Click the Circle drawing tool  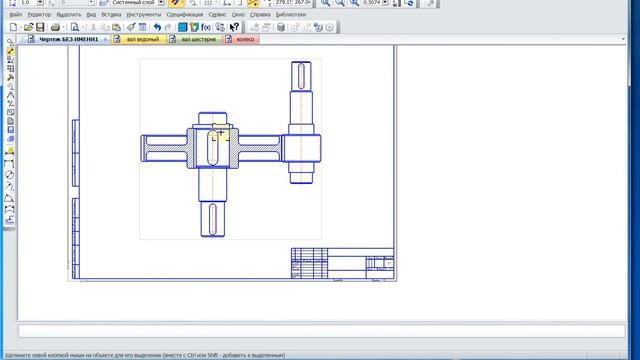coord(10,175)
